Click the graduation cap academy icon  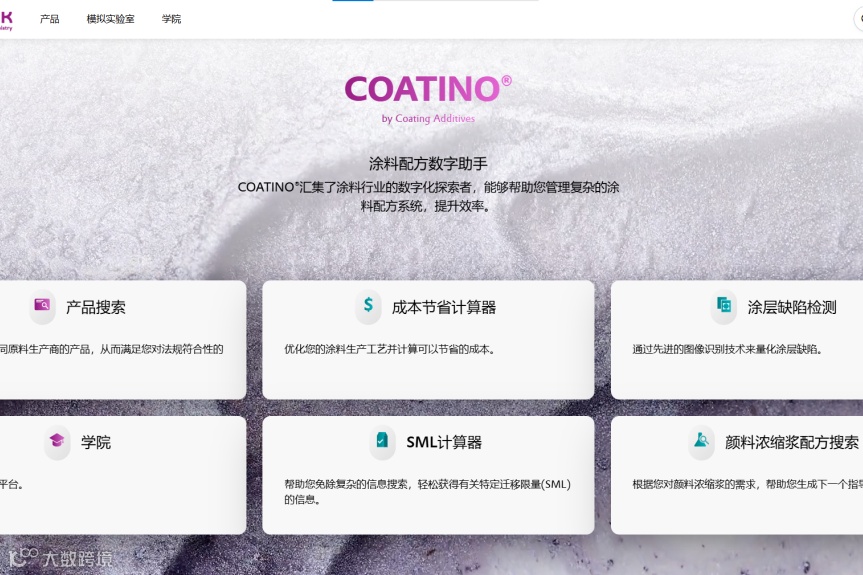(57, 440)
